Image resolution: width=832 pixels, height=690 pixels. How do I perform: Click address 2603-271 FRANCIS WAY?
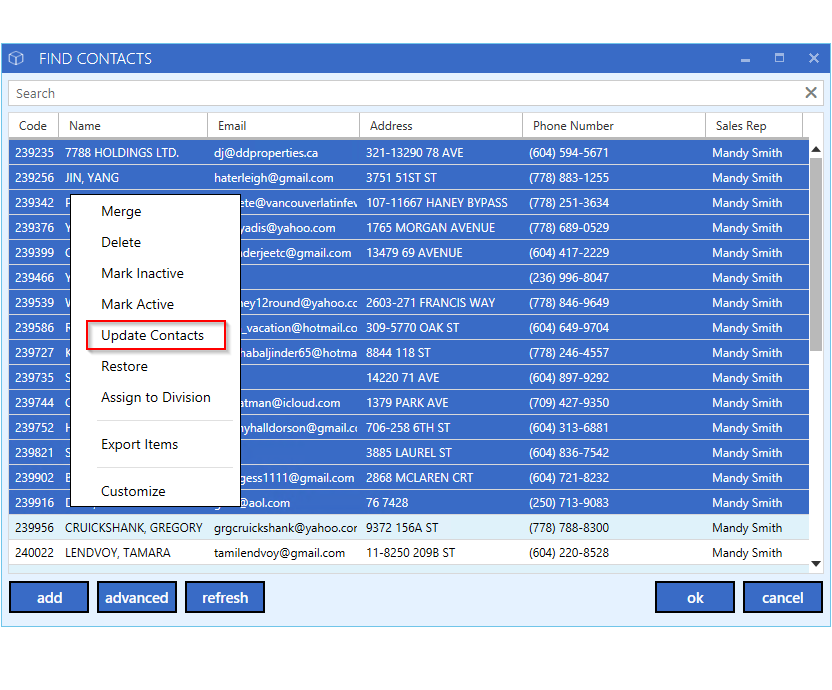[x=430, y=303]
